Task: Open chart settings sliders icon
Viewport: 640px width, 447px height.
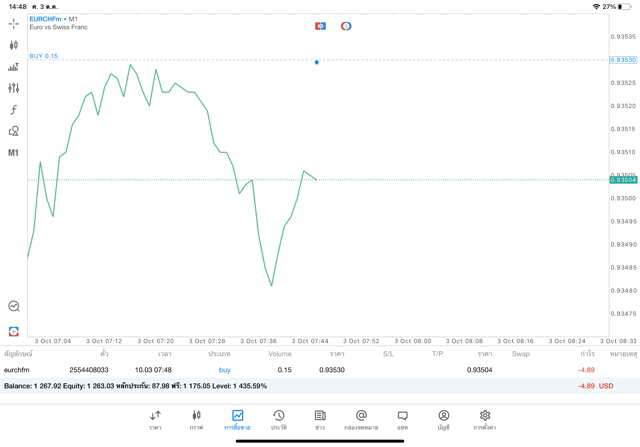Action: (14, 88)
